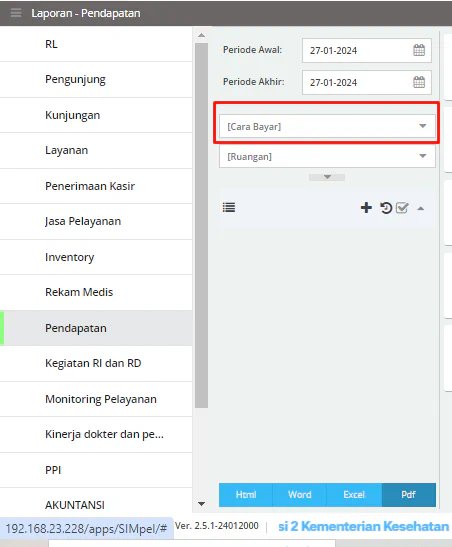Export report as Excel

354,495
